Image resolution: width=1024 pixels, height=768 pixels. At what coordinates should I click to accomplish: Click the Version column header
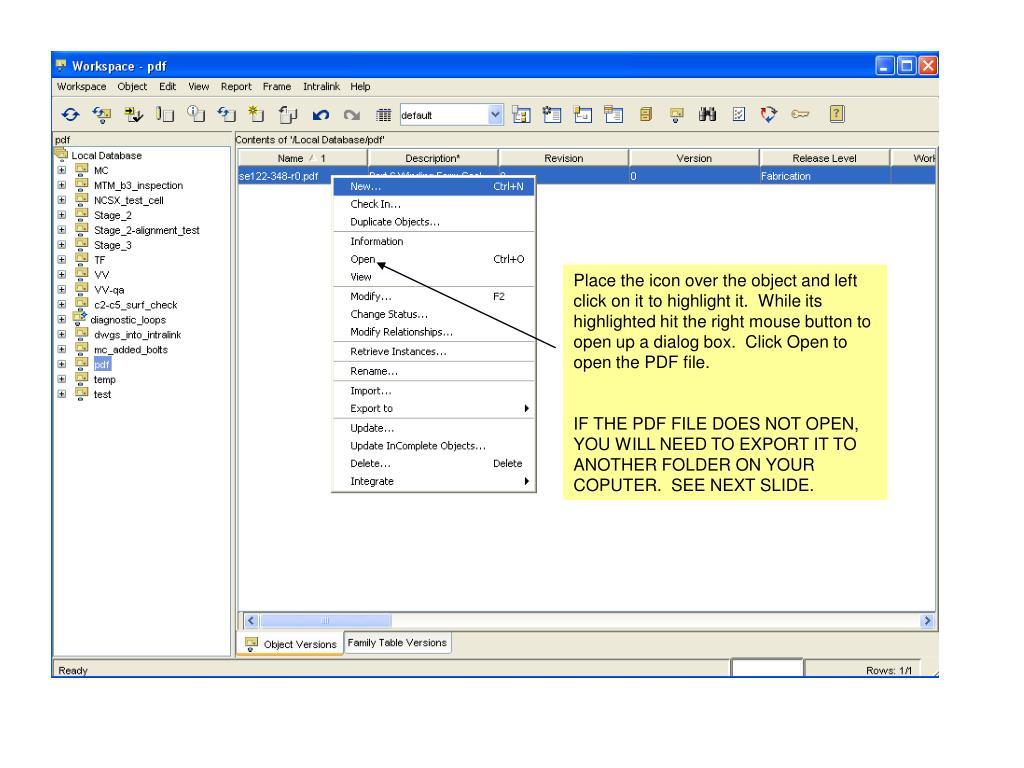(694, 158)
